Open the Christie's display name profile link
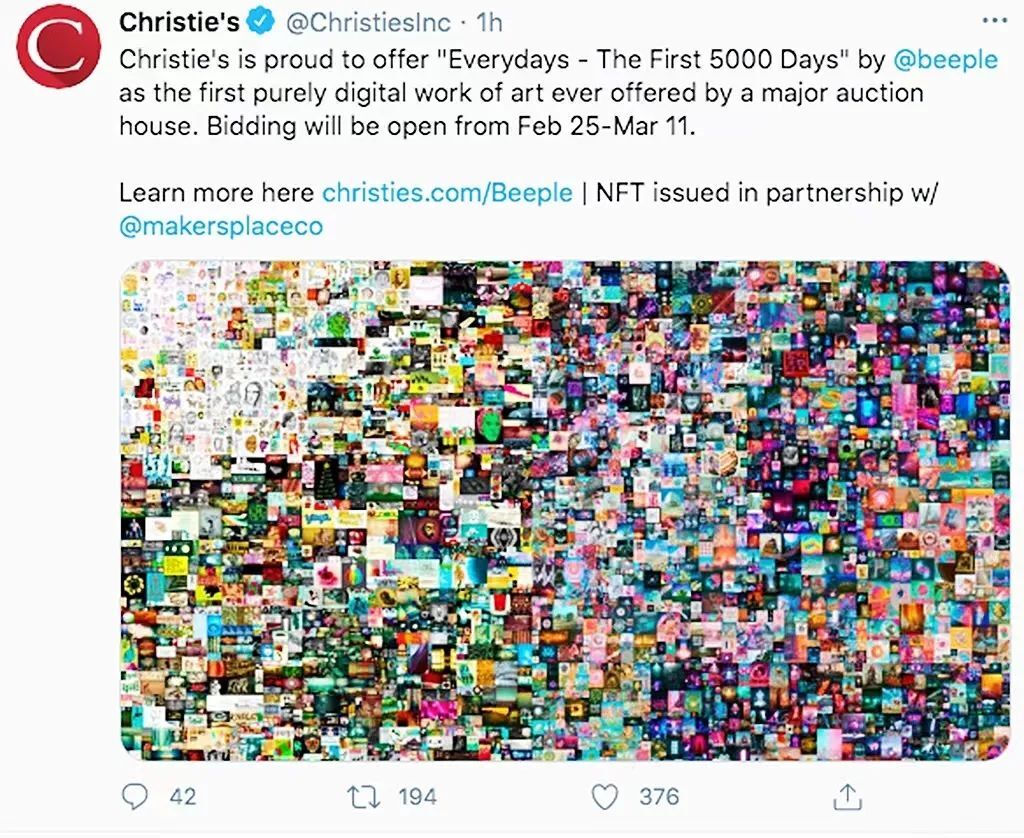Screen dimensions: 1024x838 coord(179,22)
